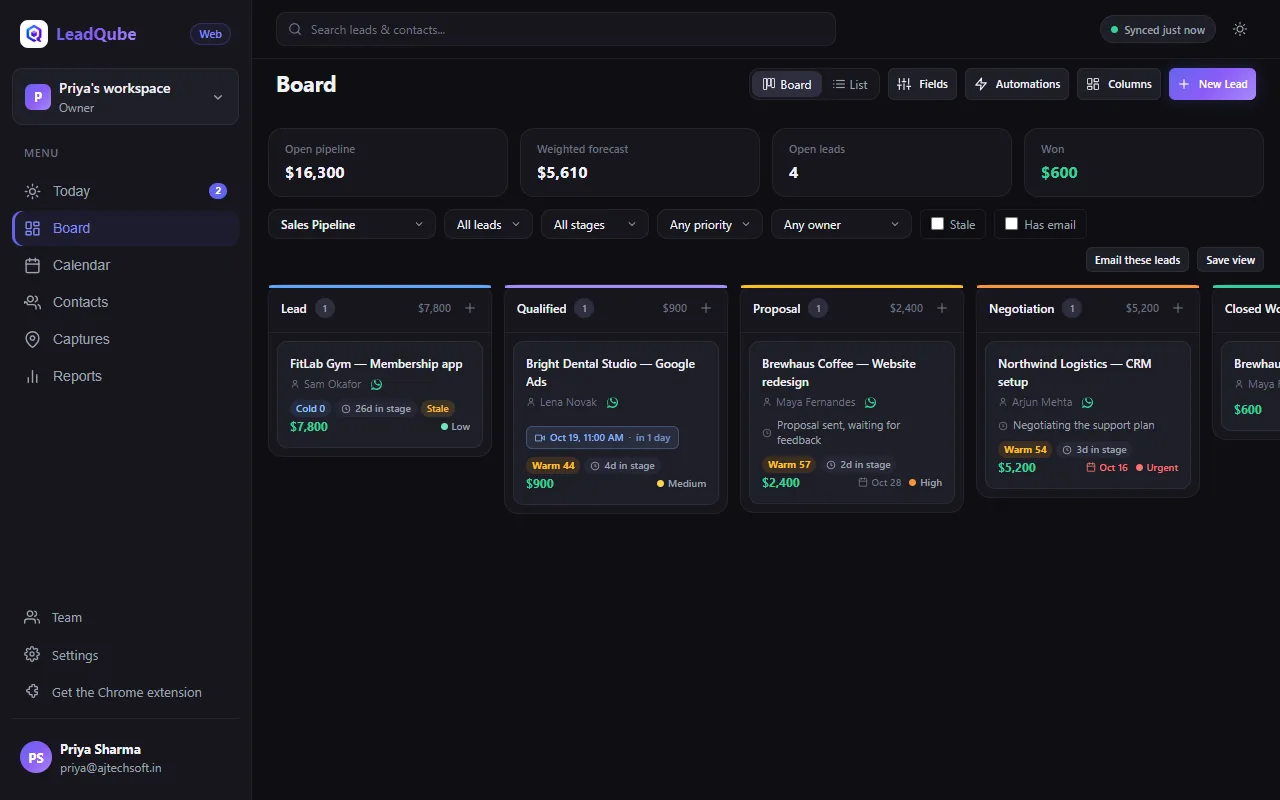Click the search leads & contacts field
This screenshot has width=1280, height=800.
tap(556, 29)
